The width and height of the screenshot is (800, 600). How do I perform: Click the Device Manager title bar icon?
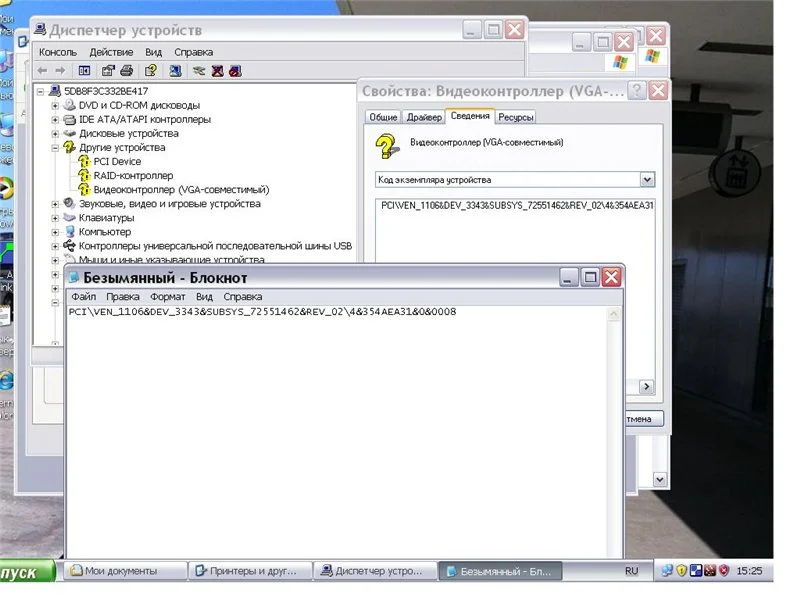[40, 30]
